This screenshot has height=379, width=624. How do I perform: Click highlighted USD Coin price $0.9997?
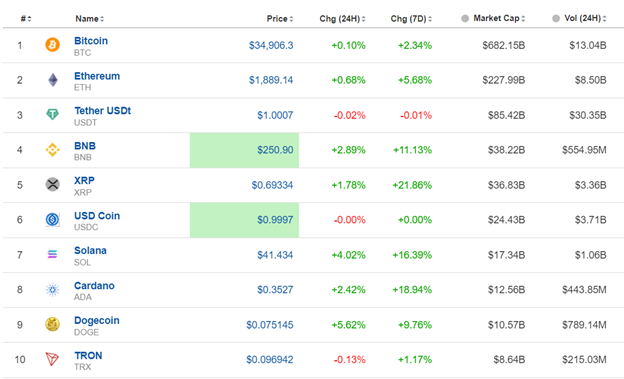275,220
